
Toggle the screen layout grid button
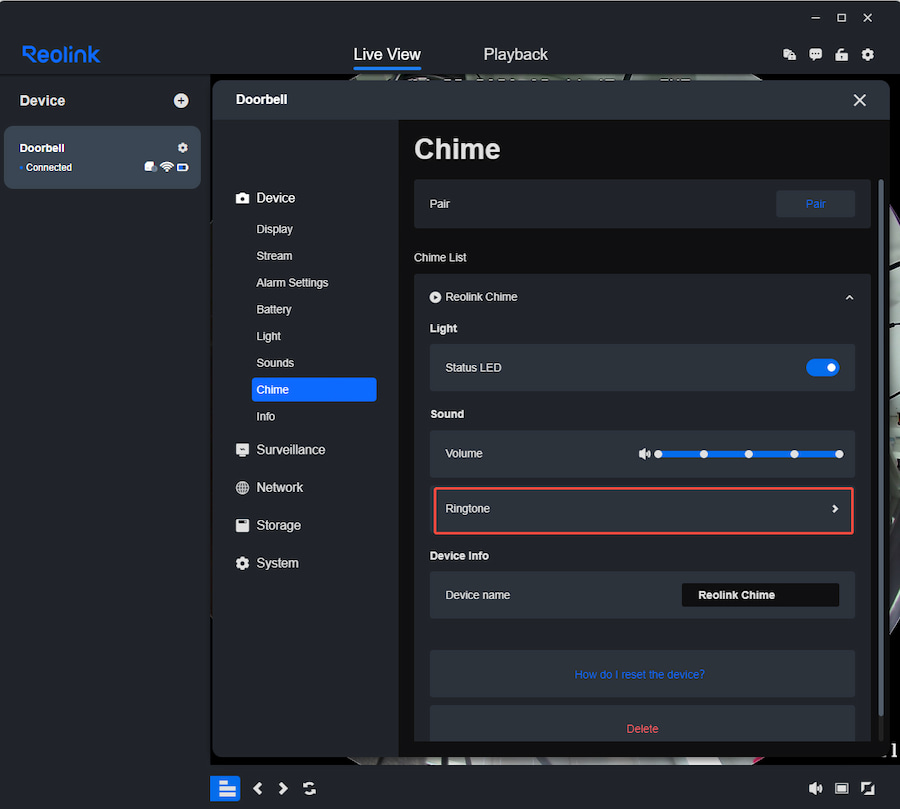click(x=225, y=788)
